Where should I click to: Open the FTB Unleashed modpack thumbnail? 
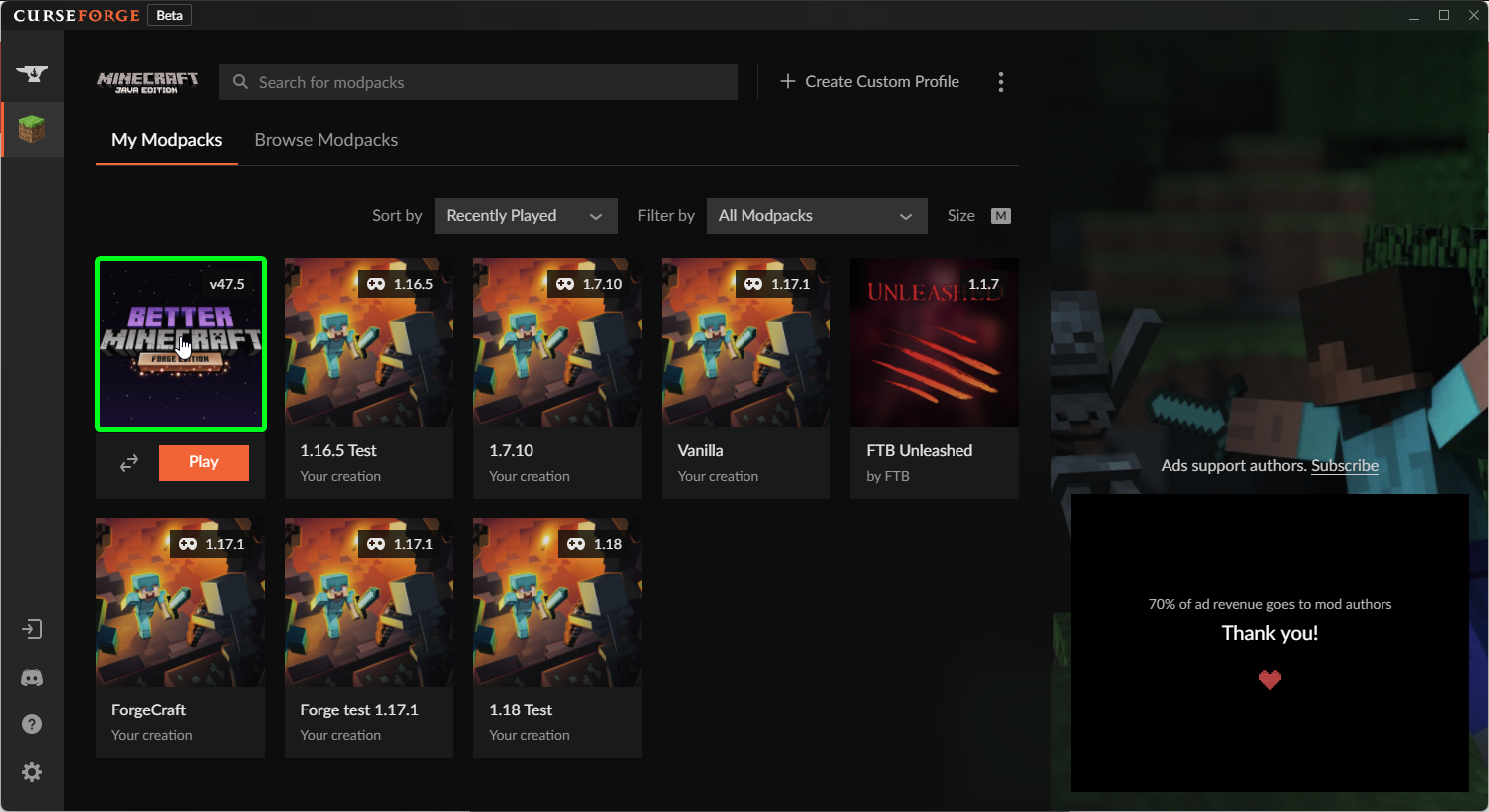[x=935, y=342]
